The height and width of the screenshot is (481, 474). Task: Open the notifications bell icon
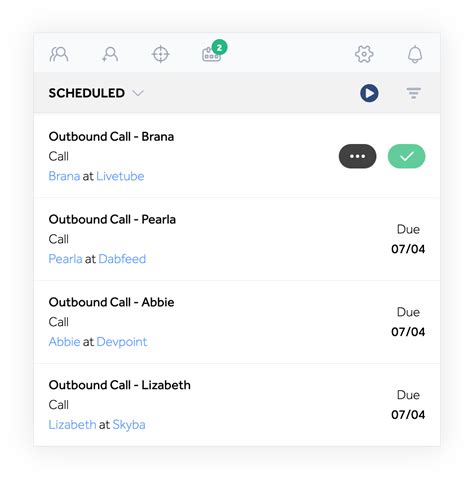(x=415, y=54)
